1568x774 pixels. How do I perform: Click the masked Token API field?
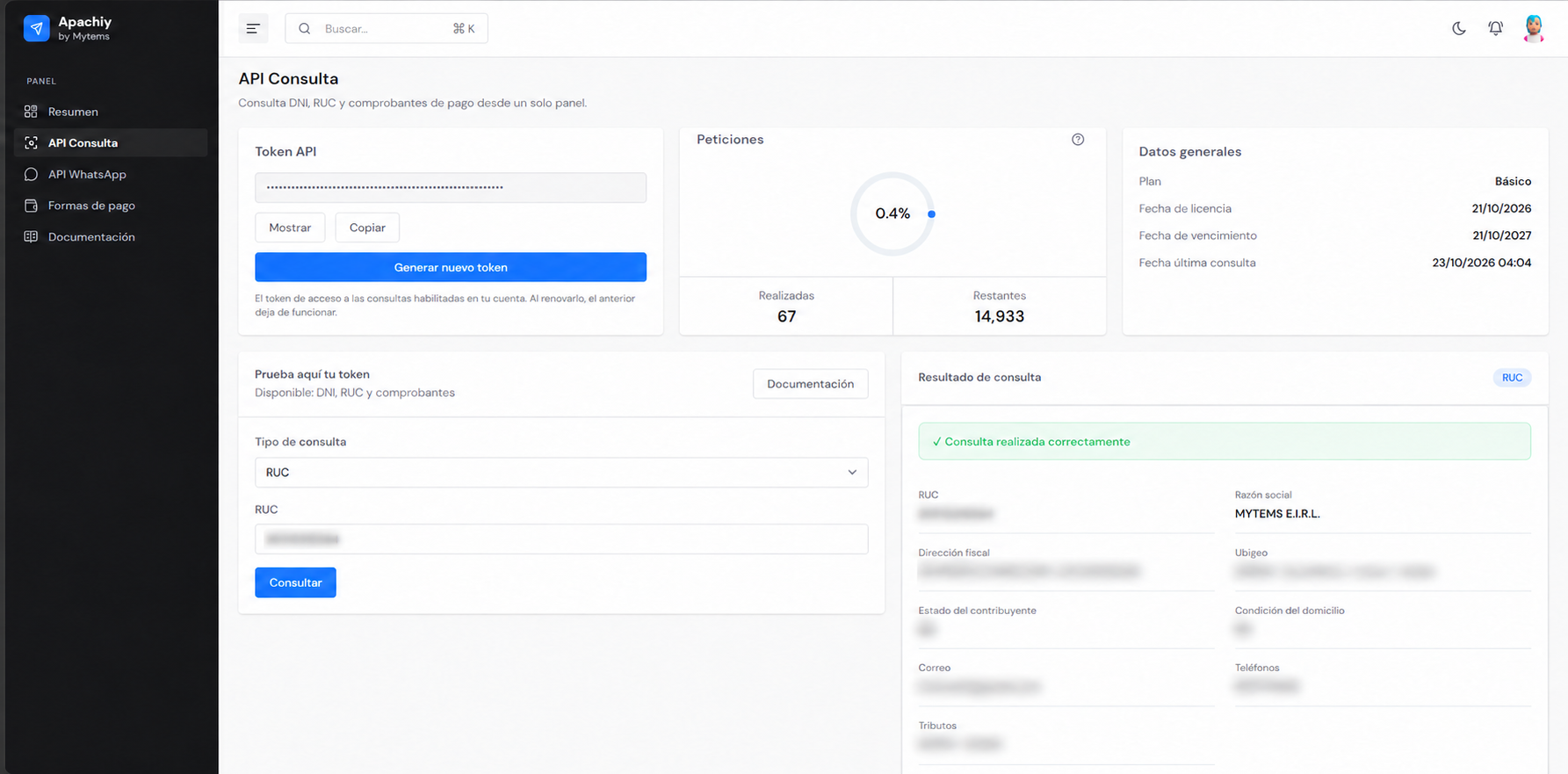tap(451, 187)
